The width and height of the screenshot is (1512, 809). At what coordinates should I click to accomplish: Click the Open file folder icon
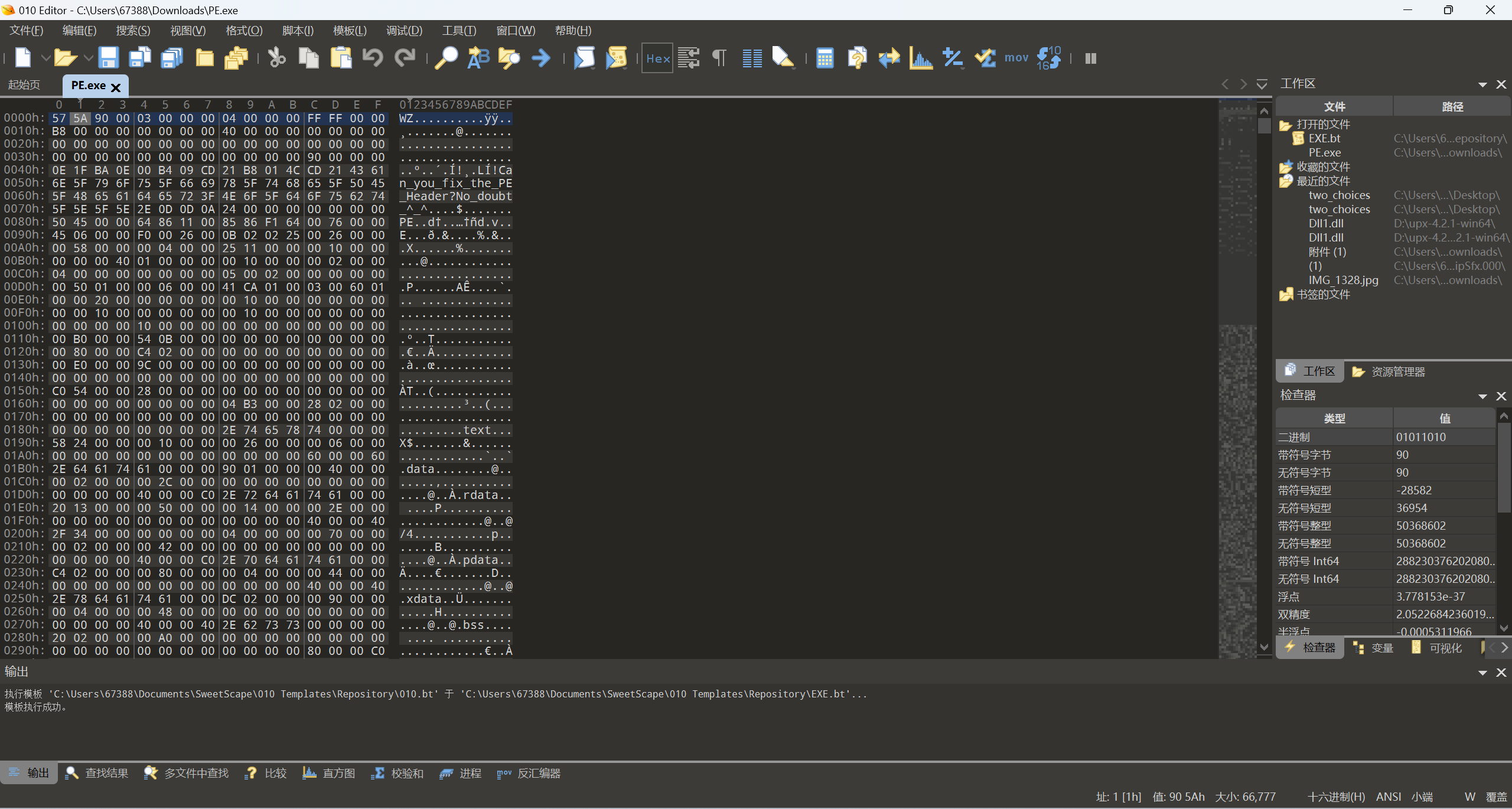(x=65, y=58)
